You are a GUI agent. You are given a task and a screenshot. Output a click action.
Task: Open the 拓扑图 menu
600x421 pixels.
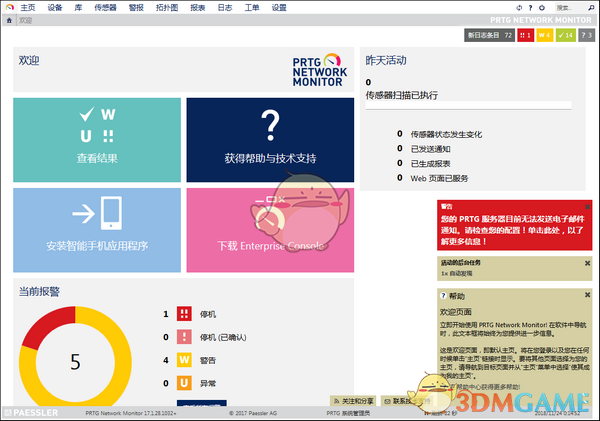pos(167,8)
